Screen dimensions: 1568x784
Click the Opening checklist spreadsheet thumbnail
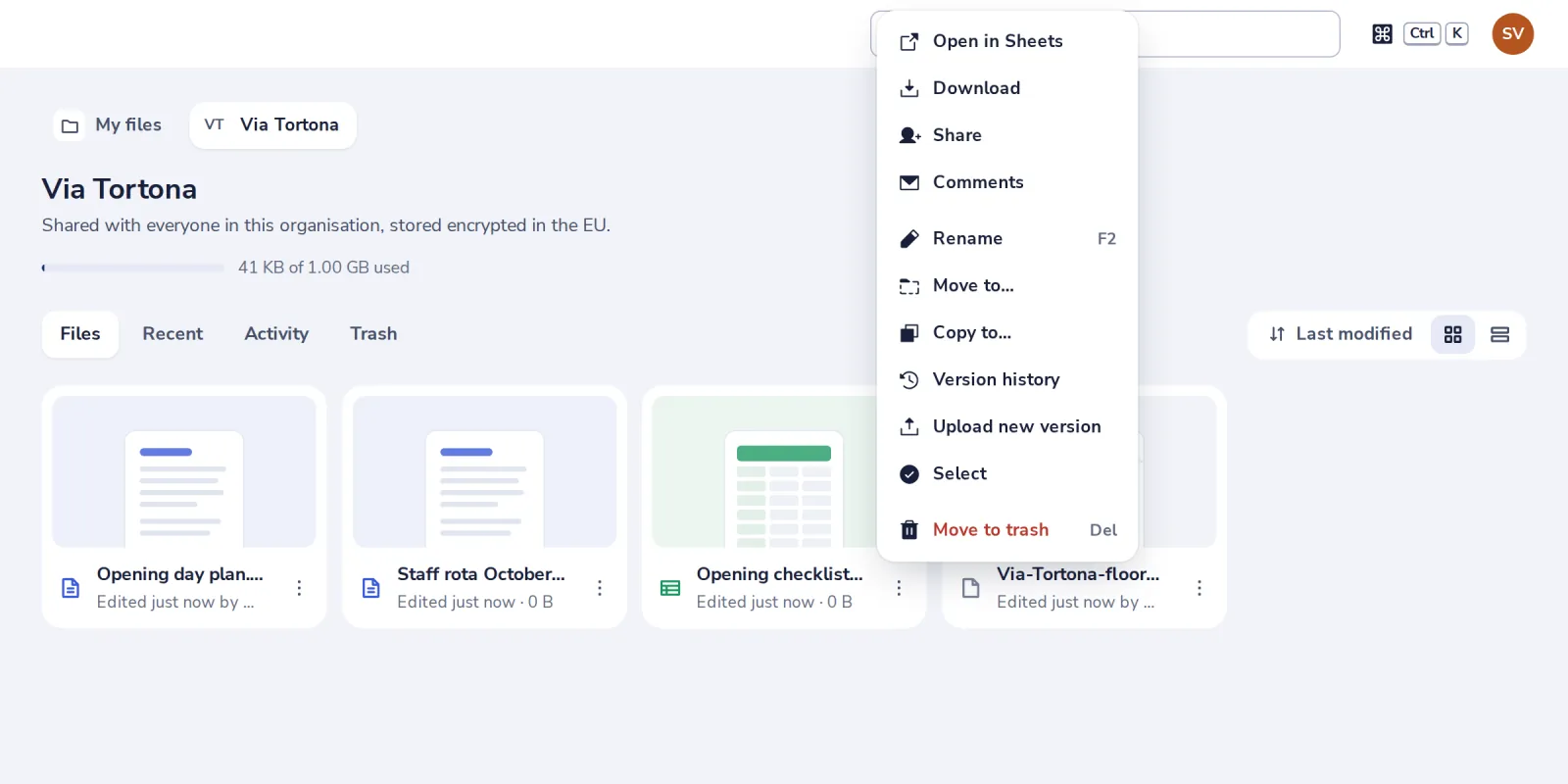[x=764, y=471]
